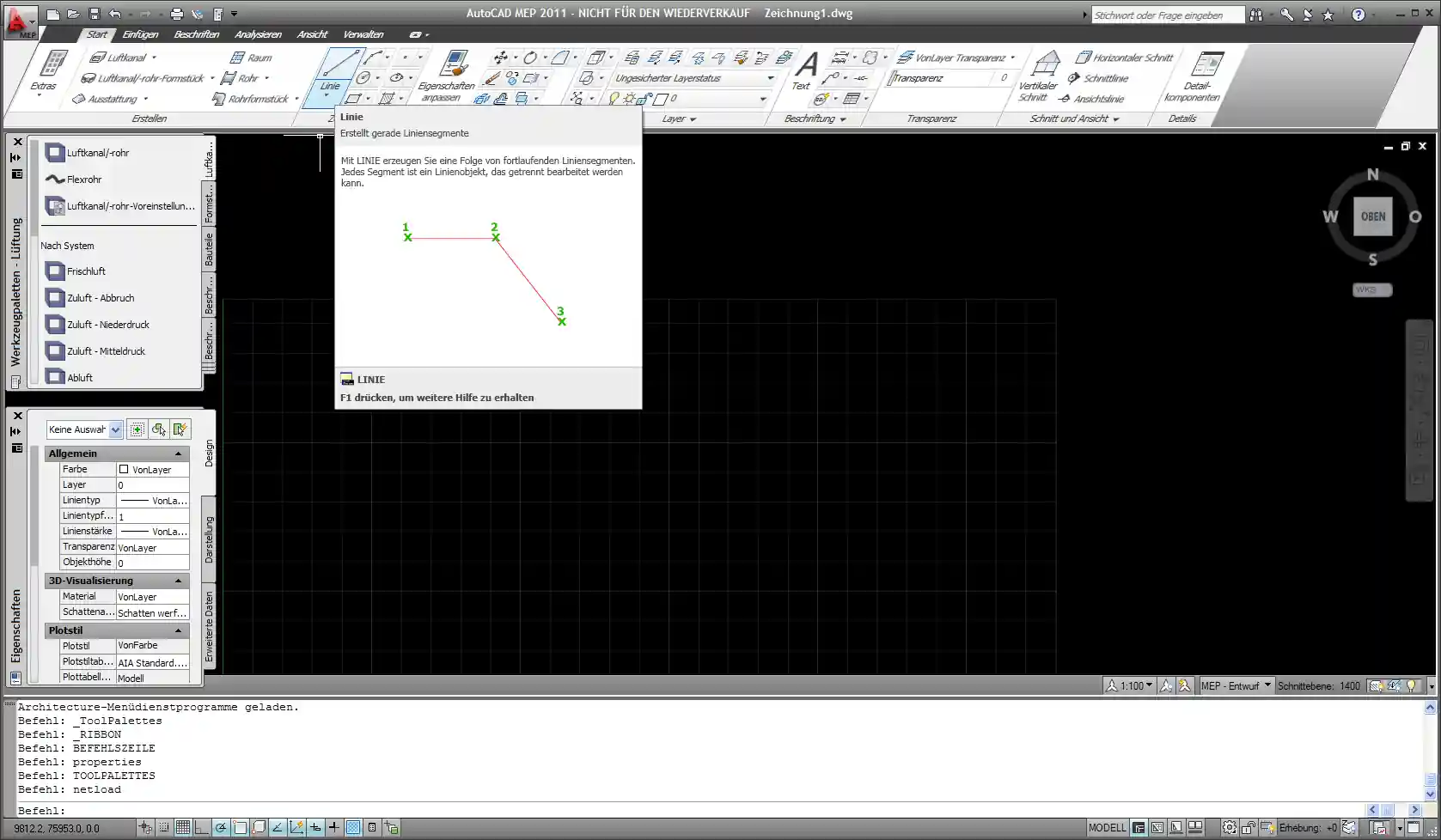Open the Flexrohr tool from the palette
This screenshot has width=1441, height=840.
[x=82, y=179]
